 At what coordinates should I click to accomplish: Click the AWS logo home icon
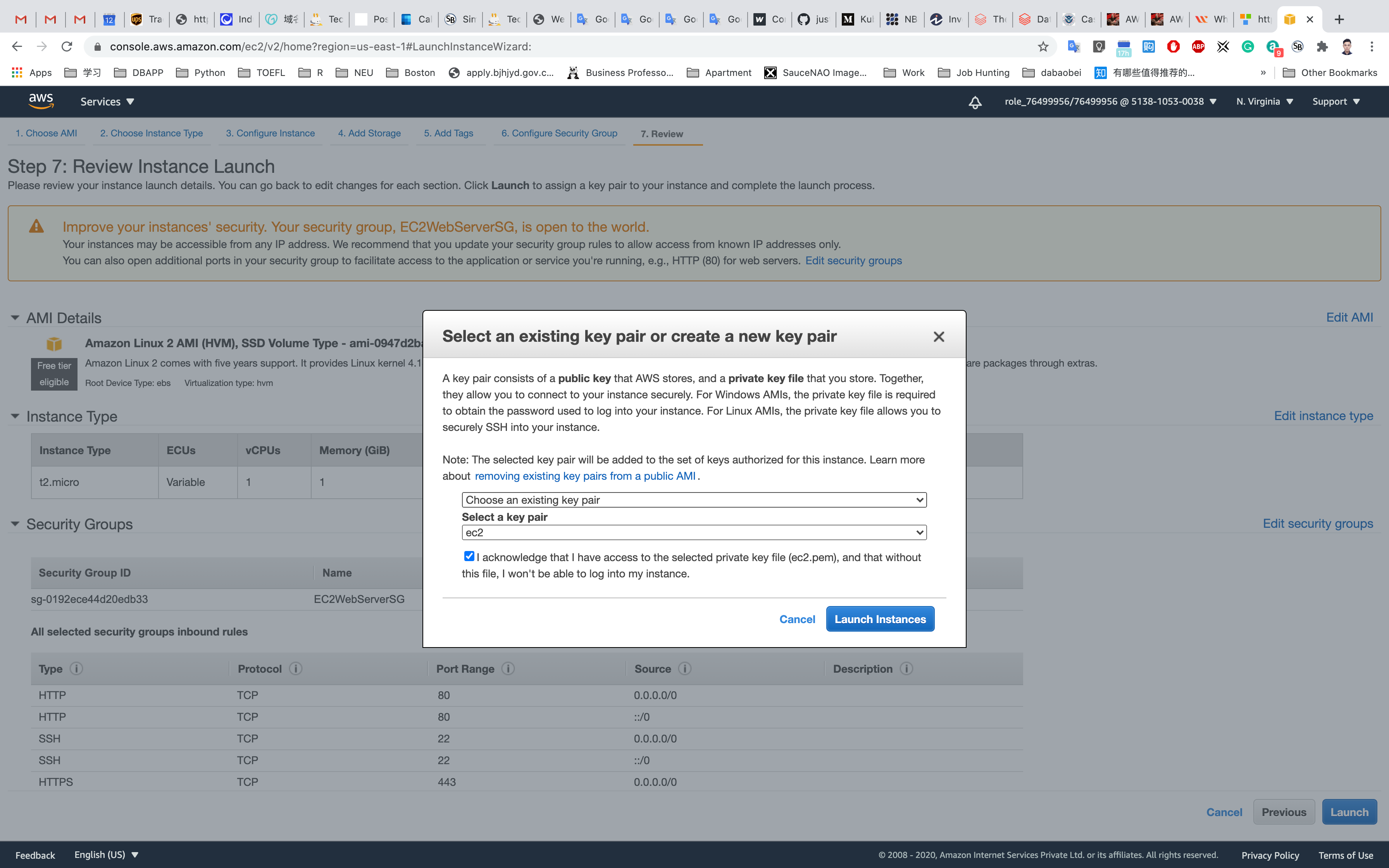pos(41,101)
